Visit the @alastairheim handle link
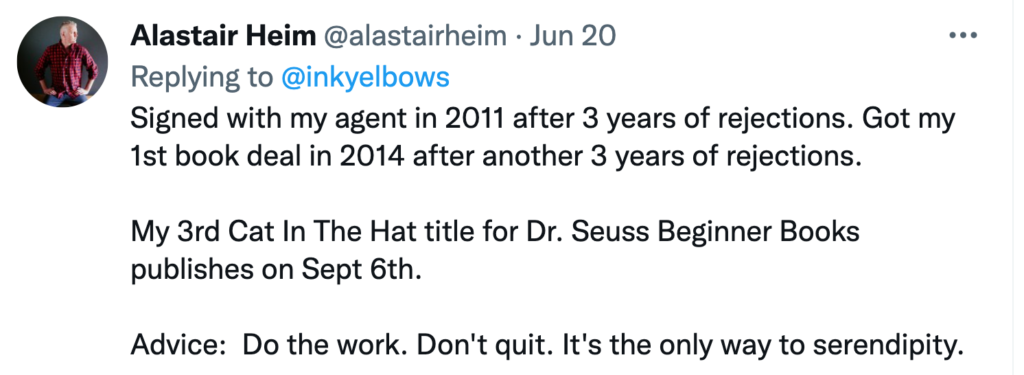 (415, 36)
